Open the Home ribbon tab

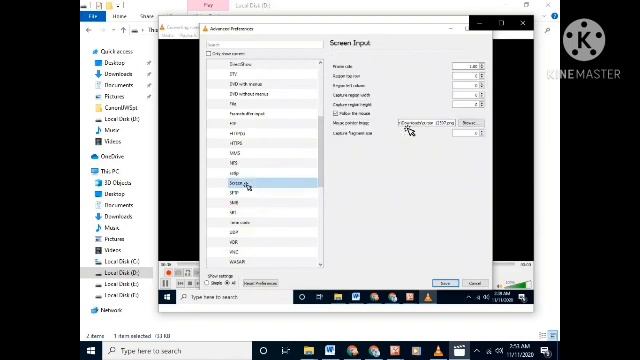119,16
